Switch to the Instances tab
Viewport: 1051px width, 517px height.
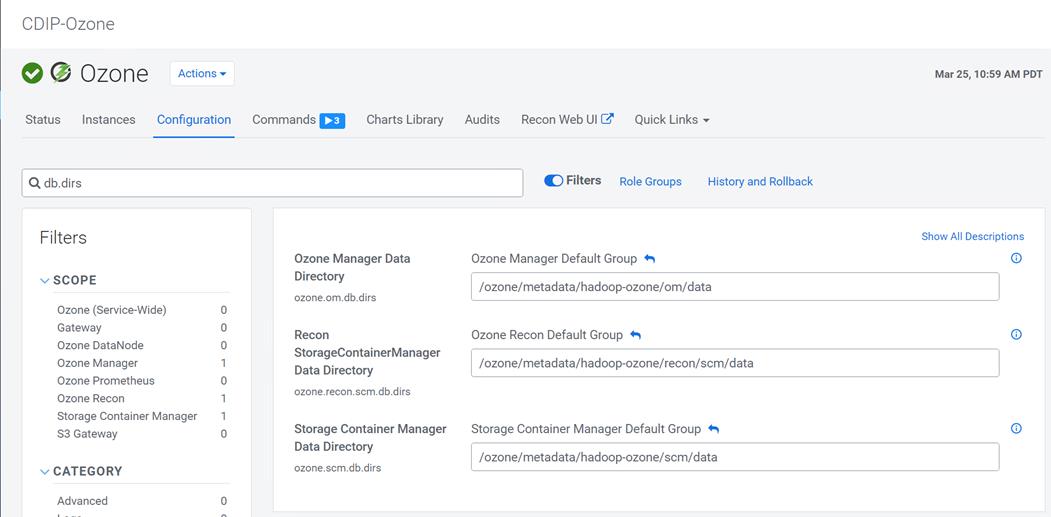coord(108,120)
